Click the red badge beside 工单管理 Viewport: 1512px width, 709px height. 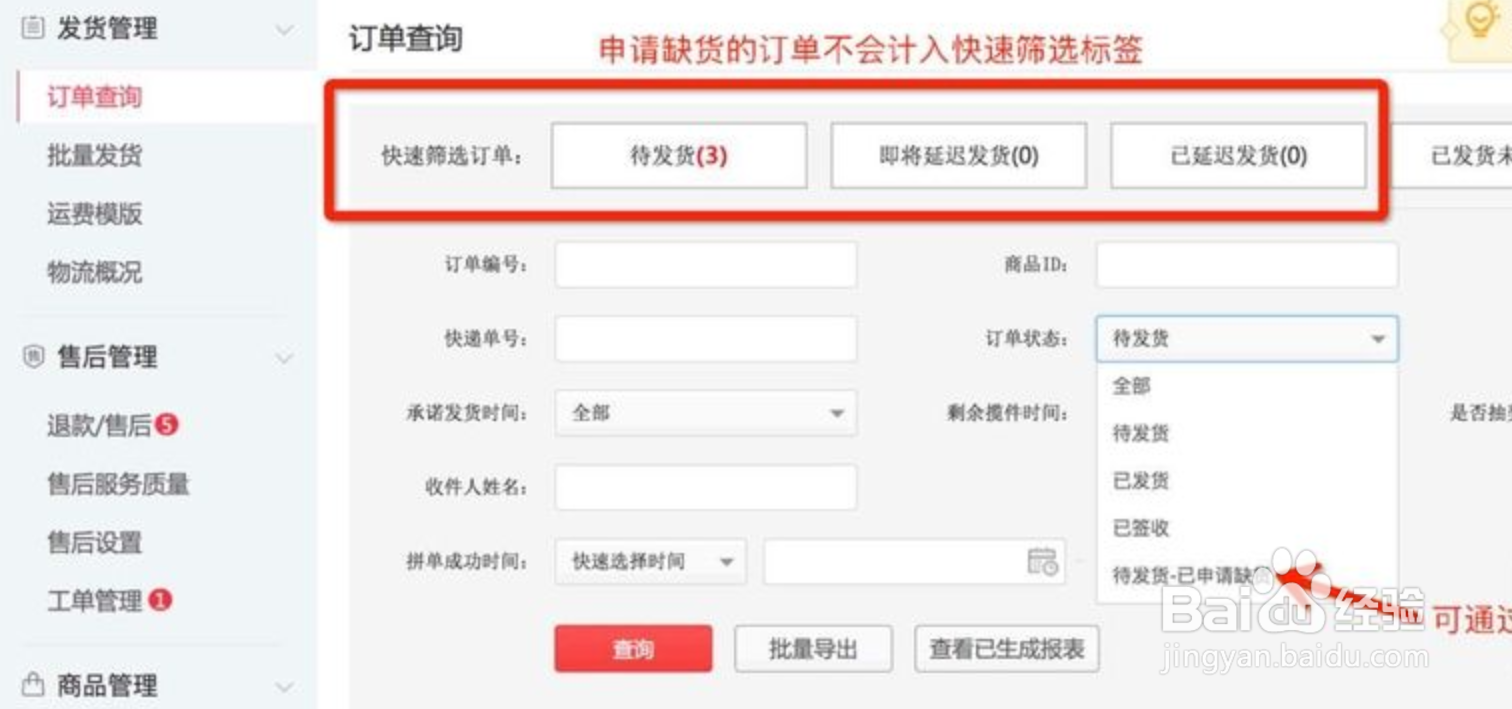[160, 600]
